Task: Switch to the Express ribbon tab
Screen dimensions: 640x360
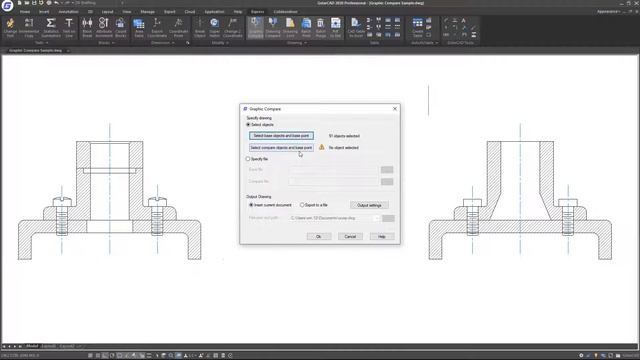Action: [257, 12]
